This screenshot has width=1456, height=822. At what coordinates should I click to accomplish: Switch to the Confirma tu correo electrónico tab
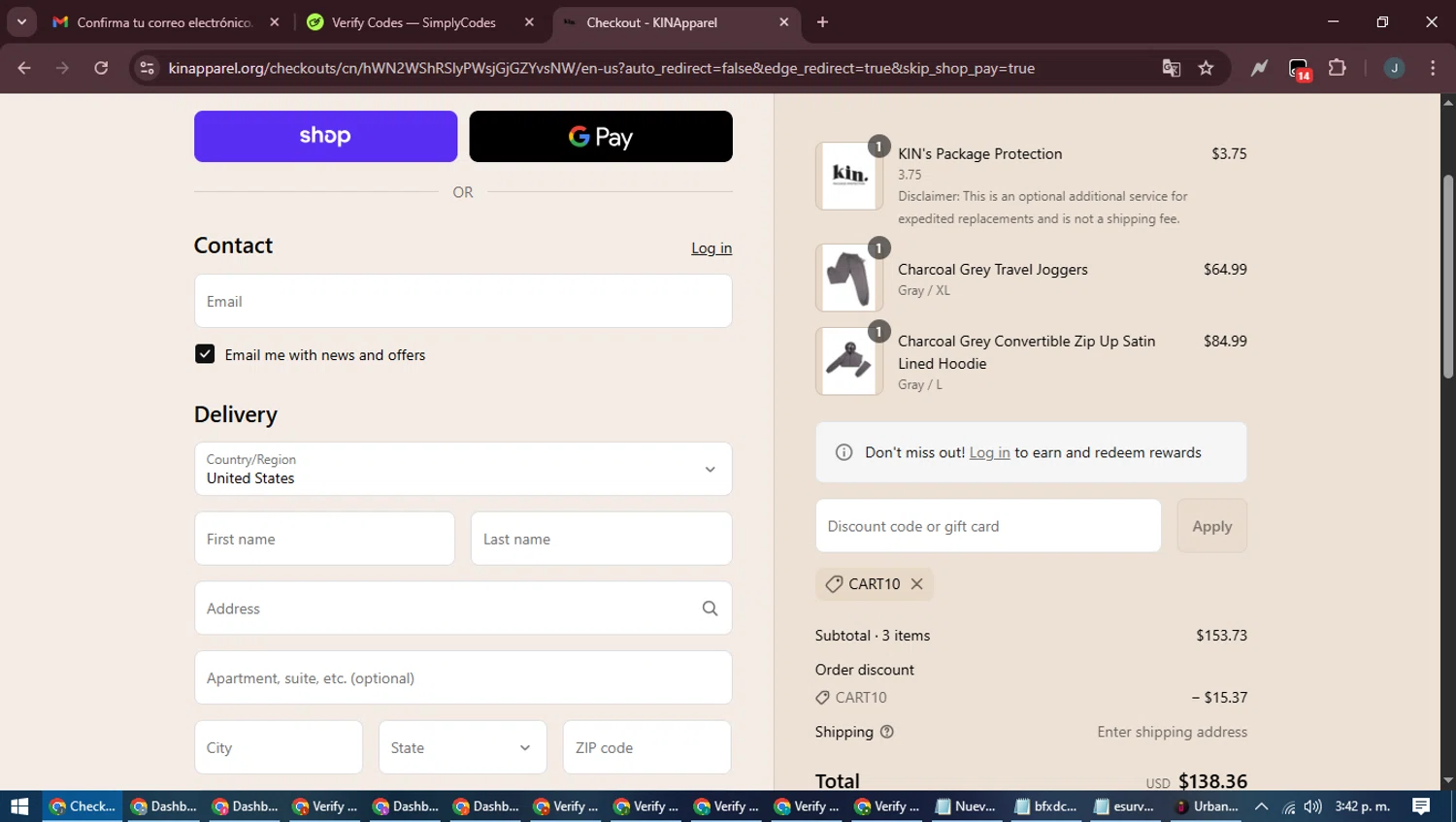[x=165, y=22]
